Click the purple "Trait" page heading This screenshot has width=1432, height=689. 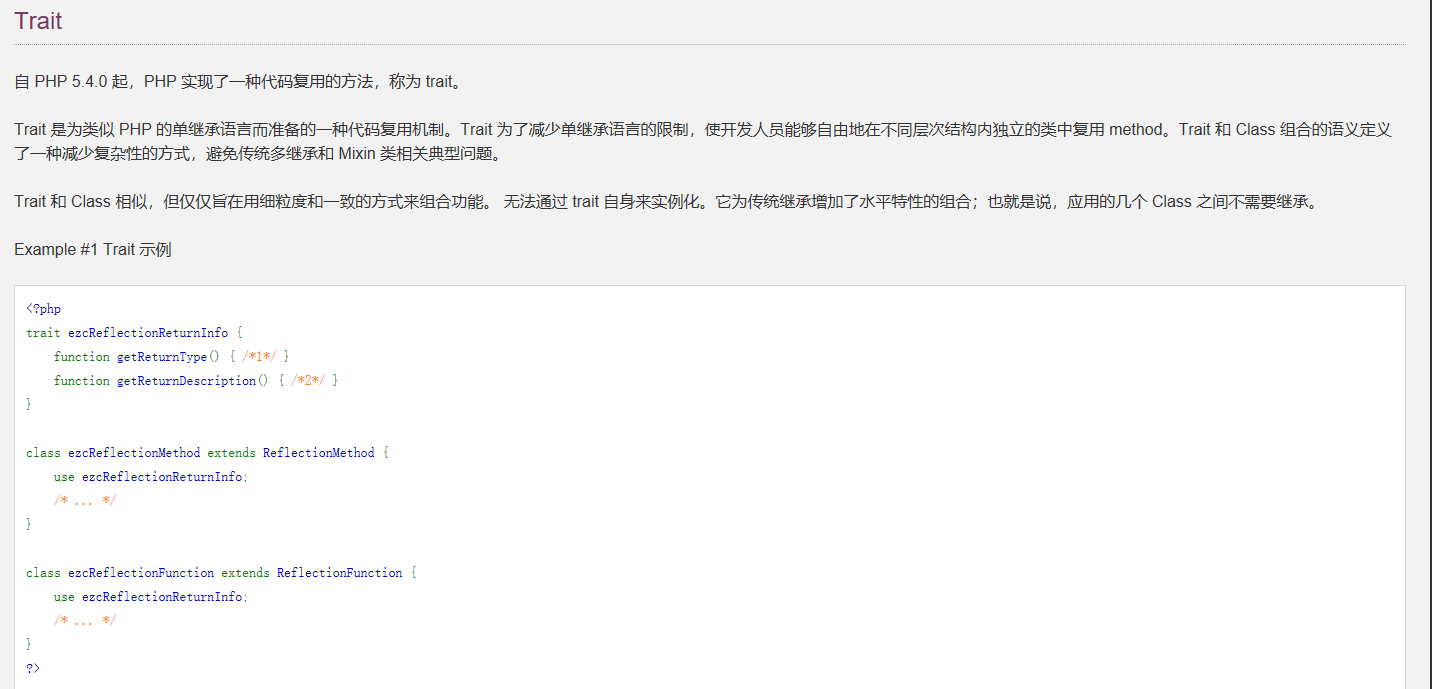pos(38,21)
